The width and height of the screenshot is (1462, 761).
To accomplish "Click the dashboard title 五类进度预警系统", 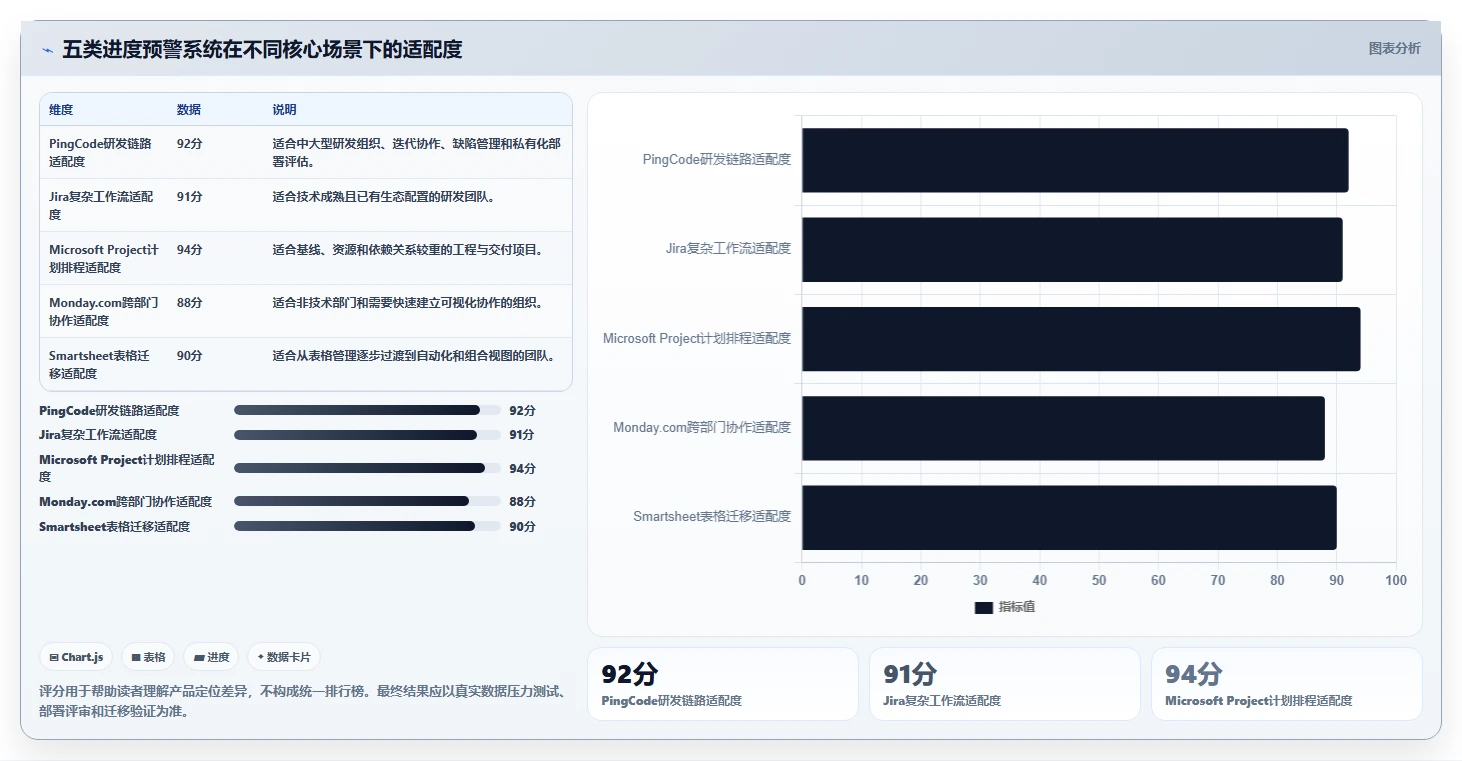I will pos(262,49).
